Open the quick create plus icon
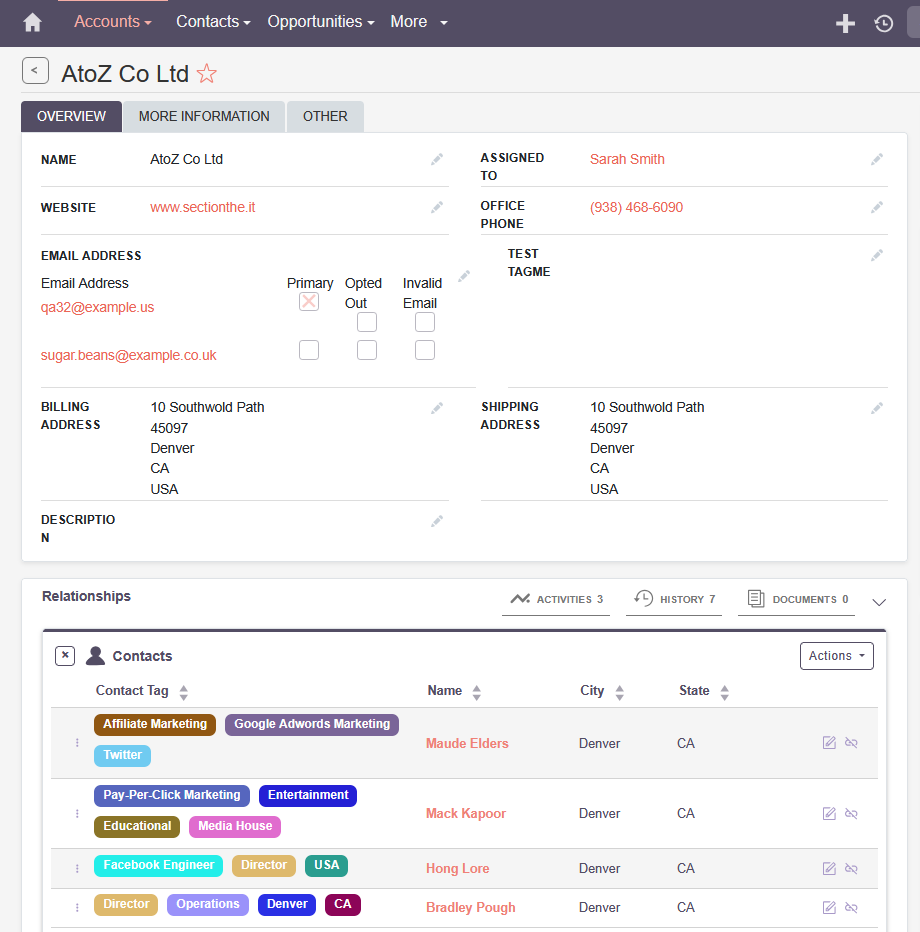 click(845, 23)
